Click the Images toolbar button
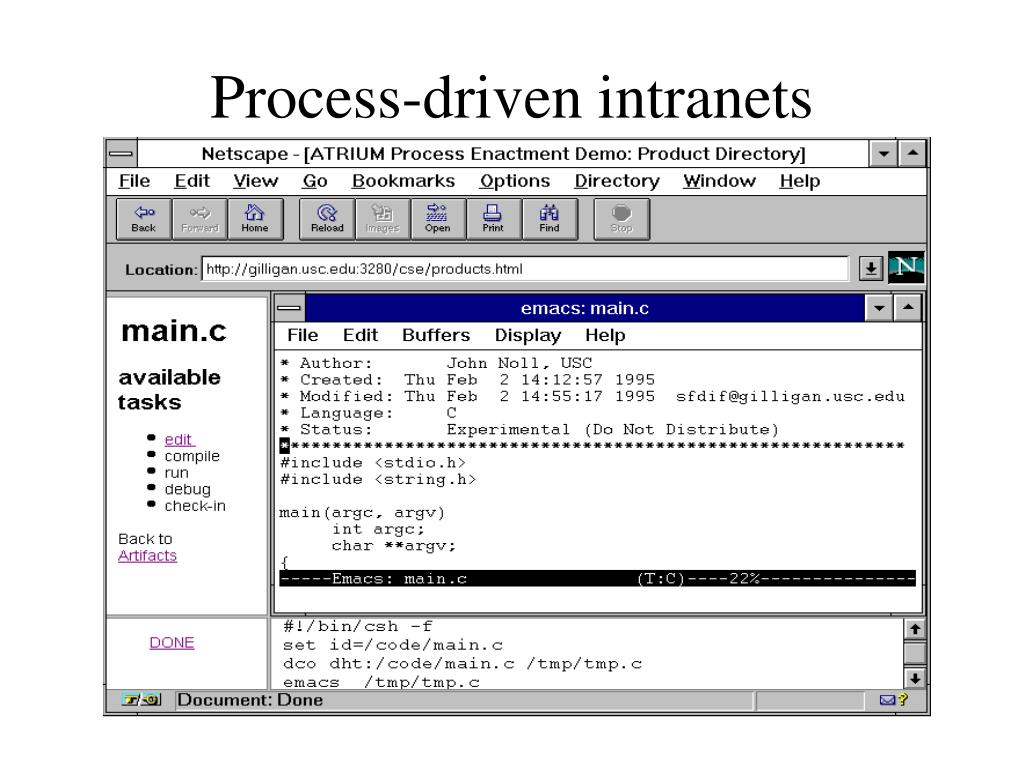Viewport: 1024px width, 768px height. pyautogui.click(x=383, y=219)
